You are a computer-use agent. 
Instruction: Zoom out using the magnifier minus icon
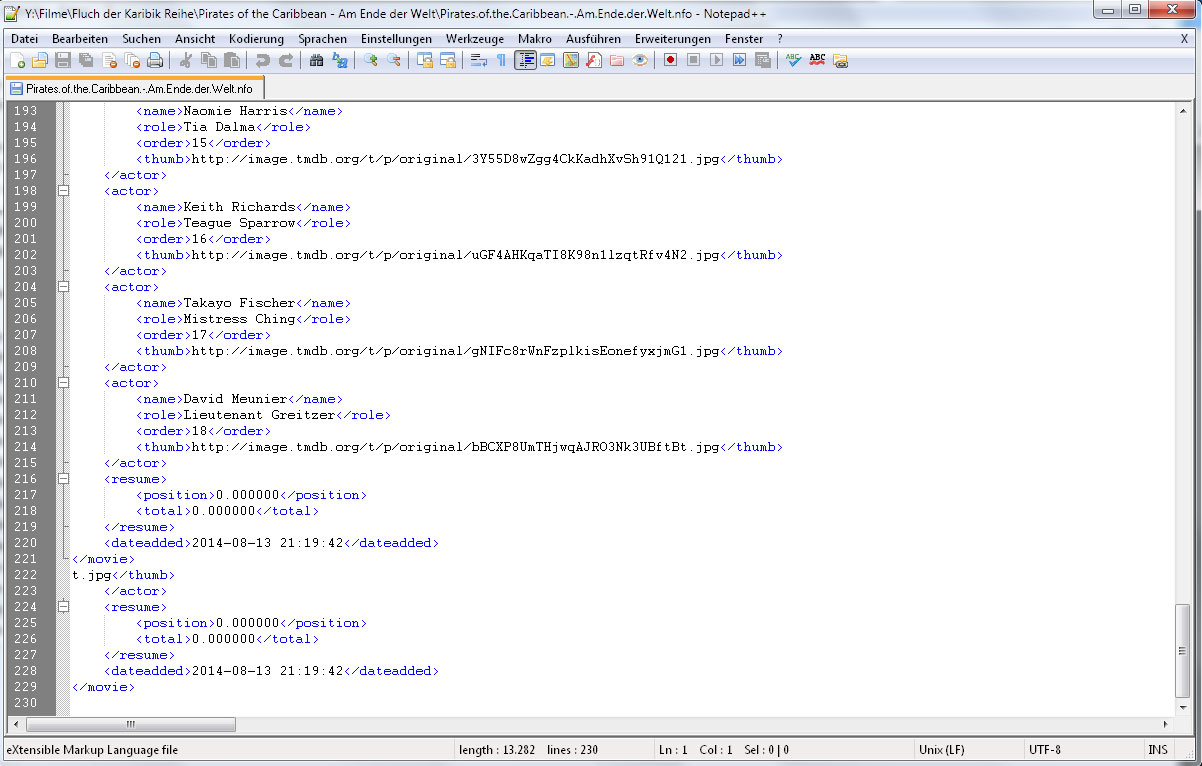click(393, 61)
